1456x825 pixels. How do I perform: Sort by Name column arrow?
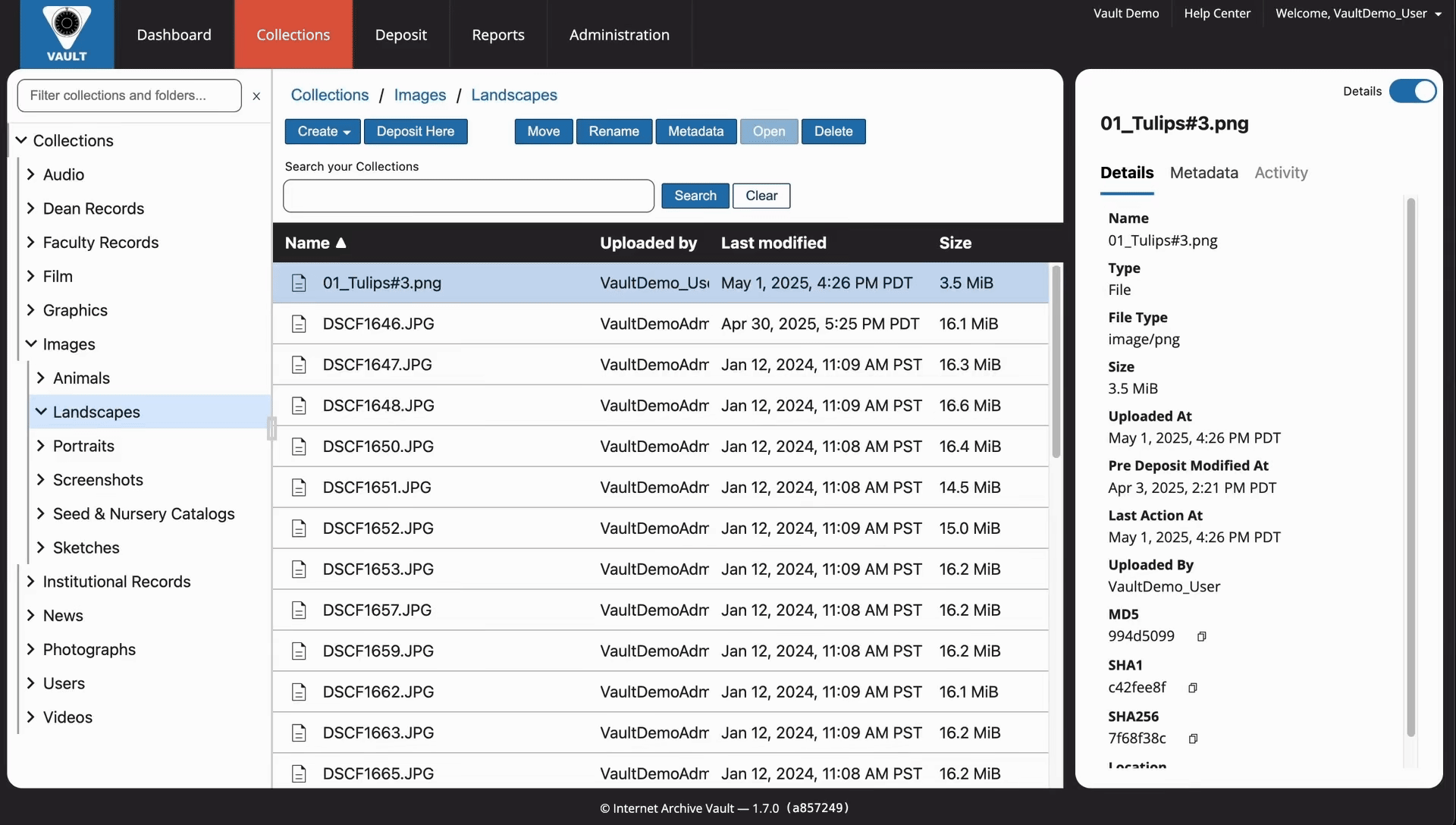click(x=340, y=243)
